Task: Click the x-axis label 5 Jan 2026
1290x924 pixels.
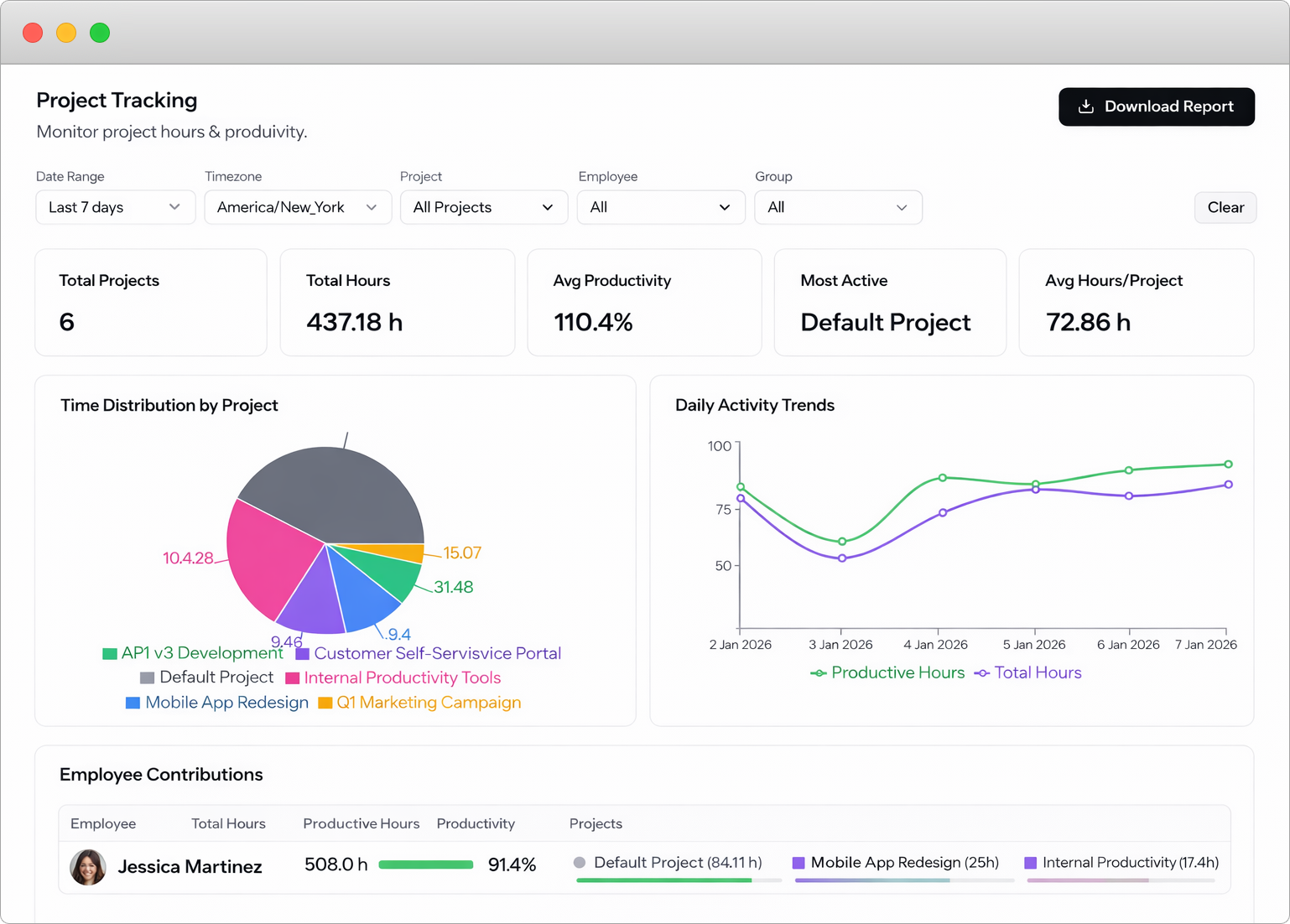Action: pos(1034,644)
